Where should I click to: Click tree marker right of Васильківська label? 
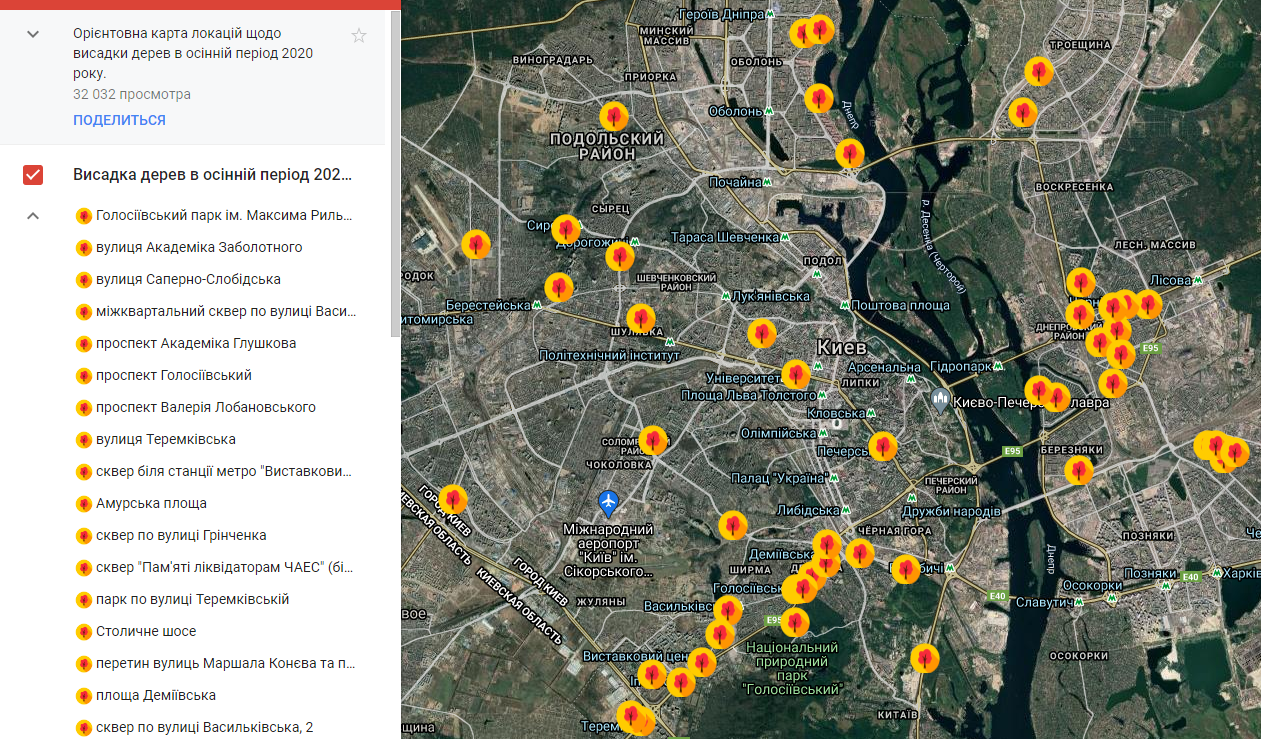728,610
